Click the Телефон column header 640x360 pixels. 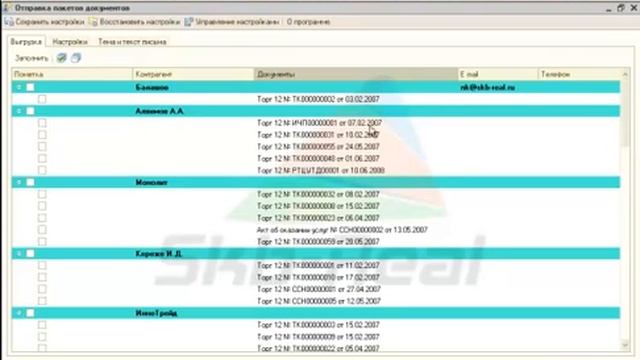coord(579,74)
